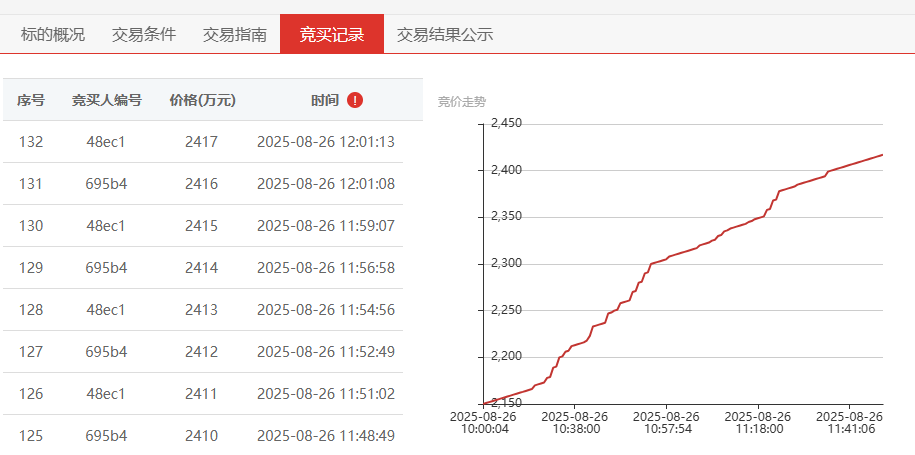Click the 价格(万元) column header
The image size is (915, 455).
202,100
